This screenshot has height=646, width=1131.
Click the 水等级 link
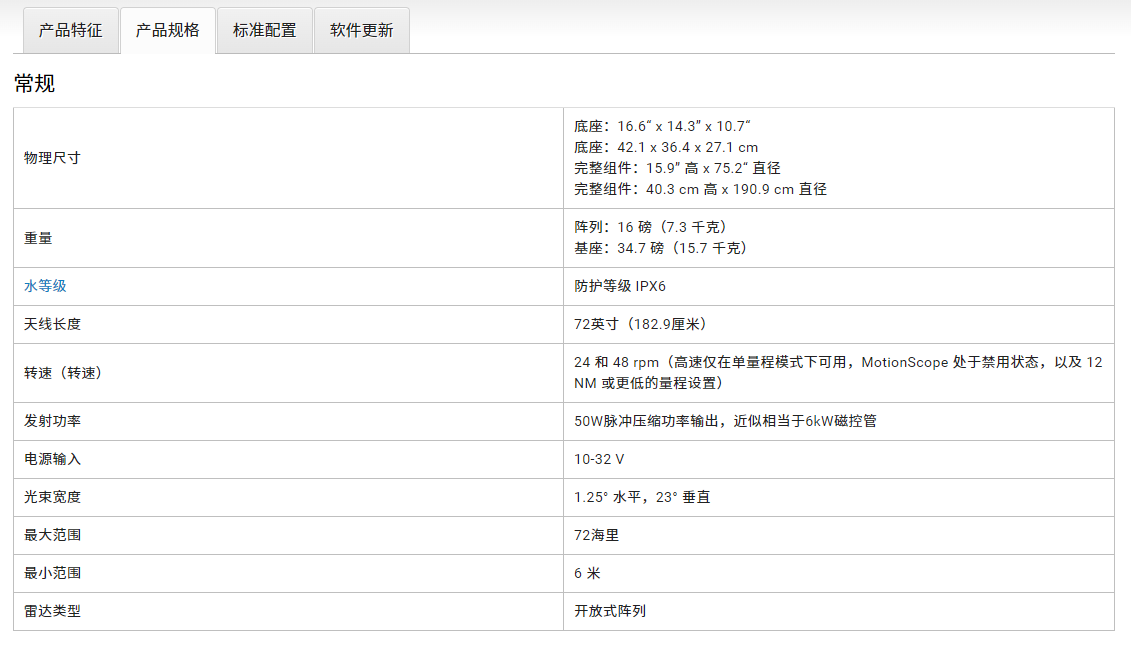coord(45,286)
